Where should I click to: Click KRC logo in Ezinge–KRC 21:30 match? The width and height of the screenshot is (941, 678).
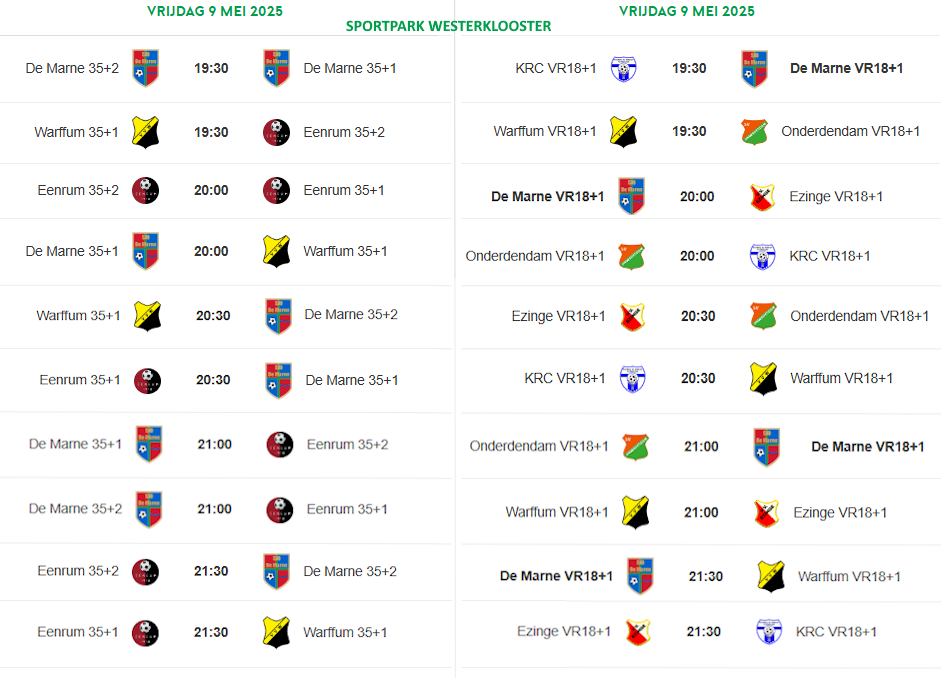click(769, 632)
